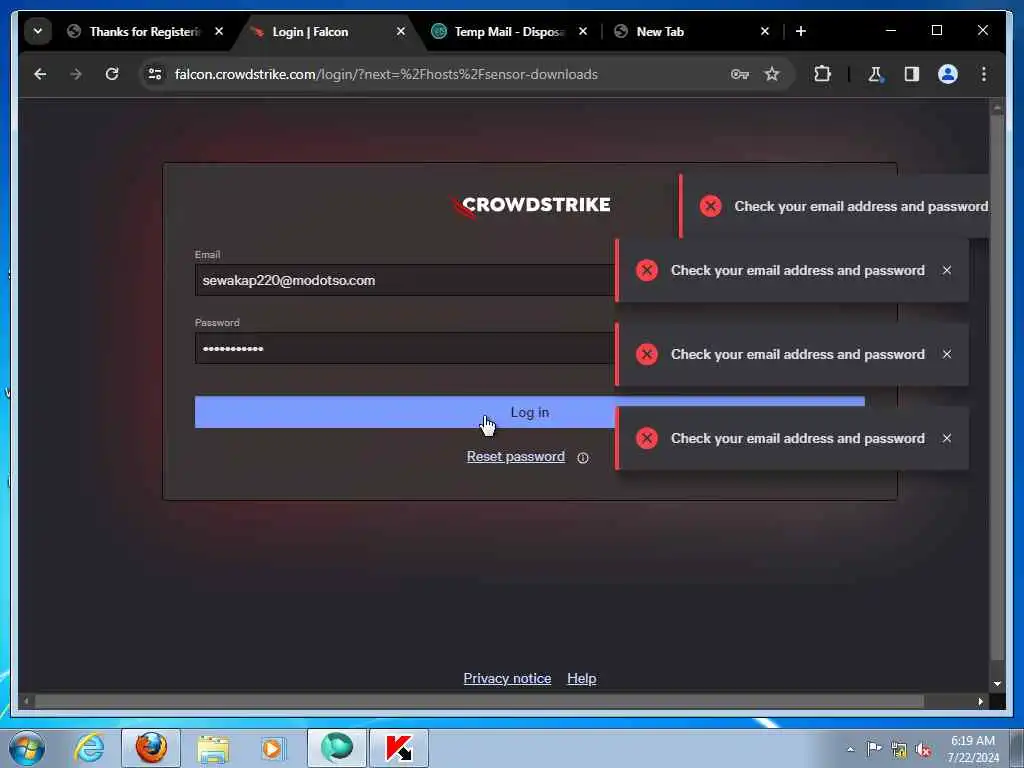This screenshot has width=1024, height=768.
Task: Open Chrome three-dot menu
Action: pos(984,74)
